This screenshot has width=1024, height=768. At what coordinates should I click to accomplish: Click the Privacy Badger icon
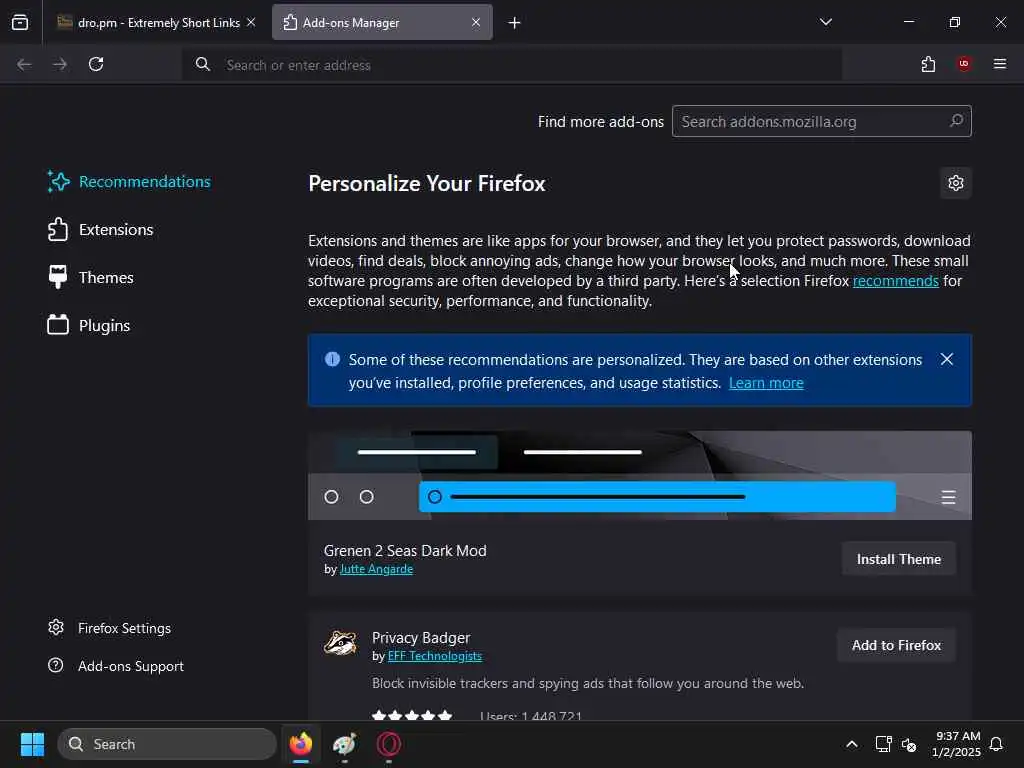340,644
